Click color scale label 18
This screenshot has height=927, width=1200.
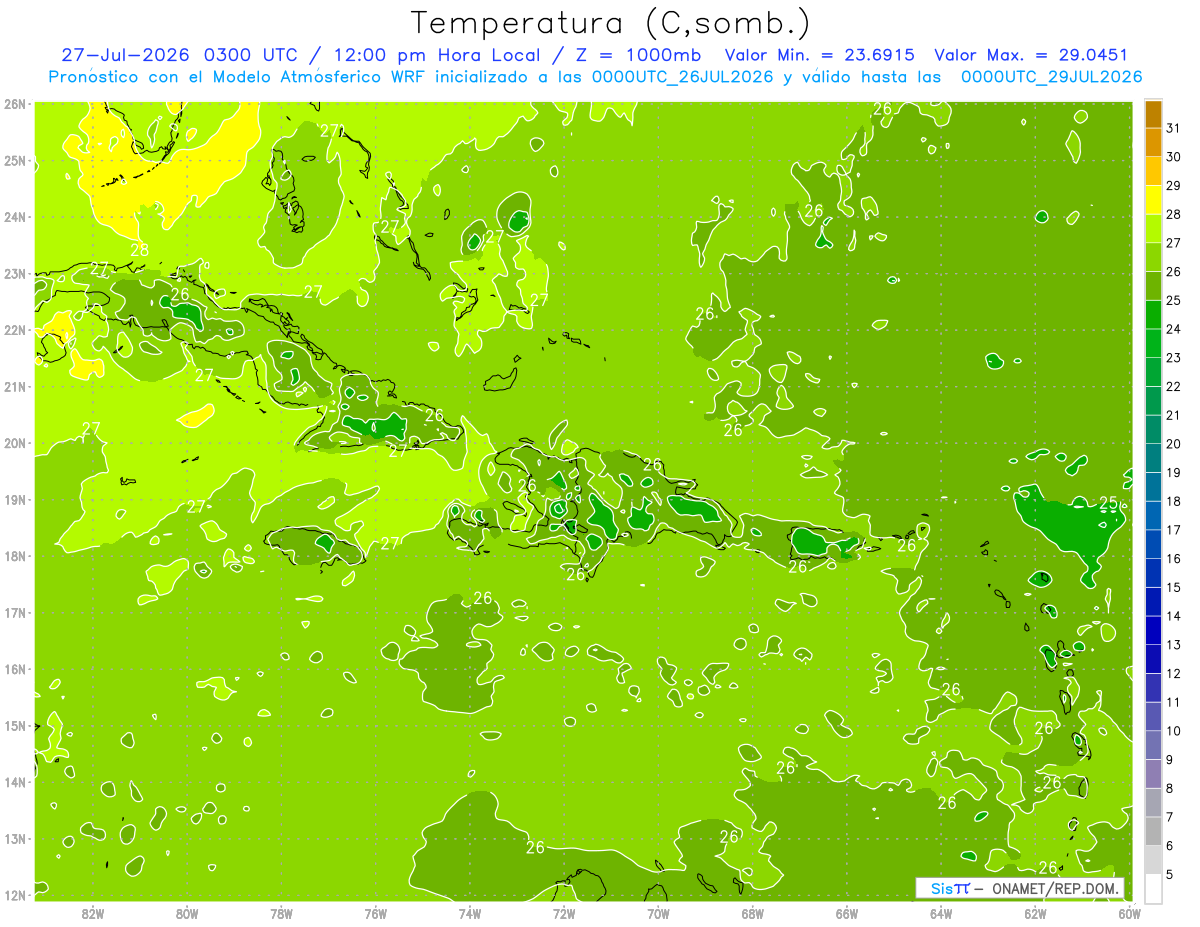[1174, 501]
